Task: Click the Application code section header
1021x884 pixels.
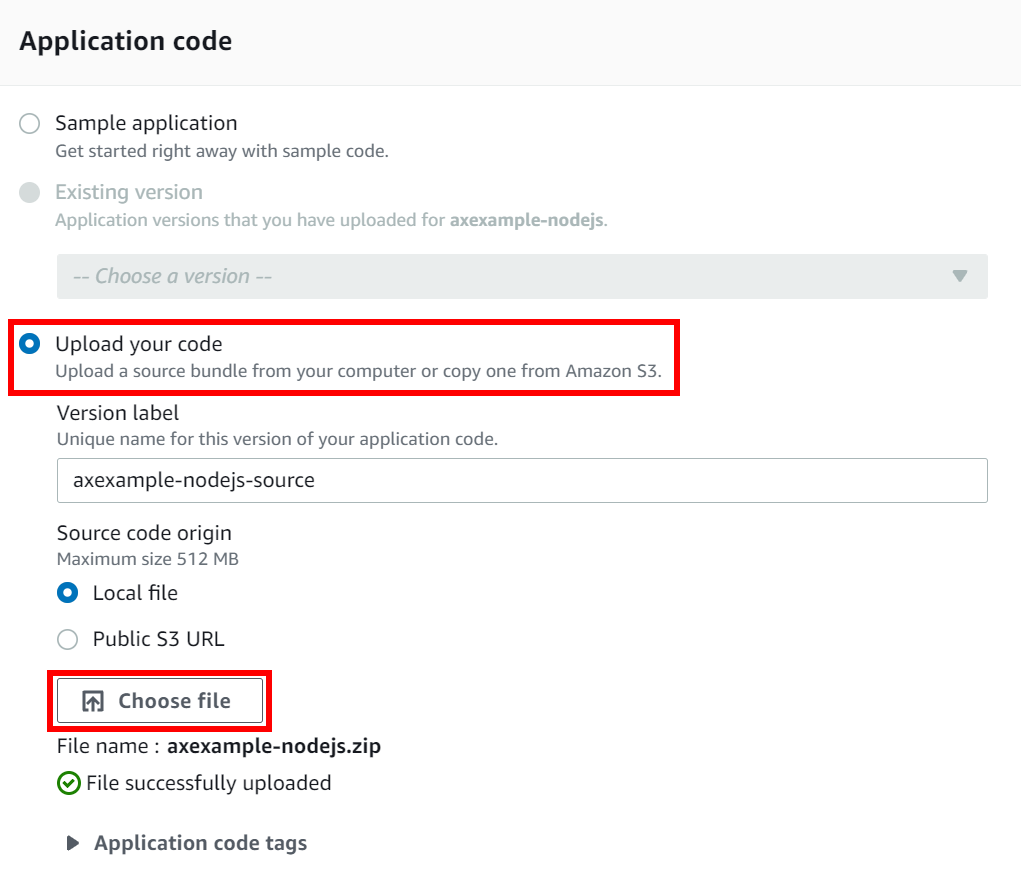Action: pos(124,40)
